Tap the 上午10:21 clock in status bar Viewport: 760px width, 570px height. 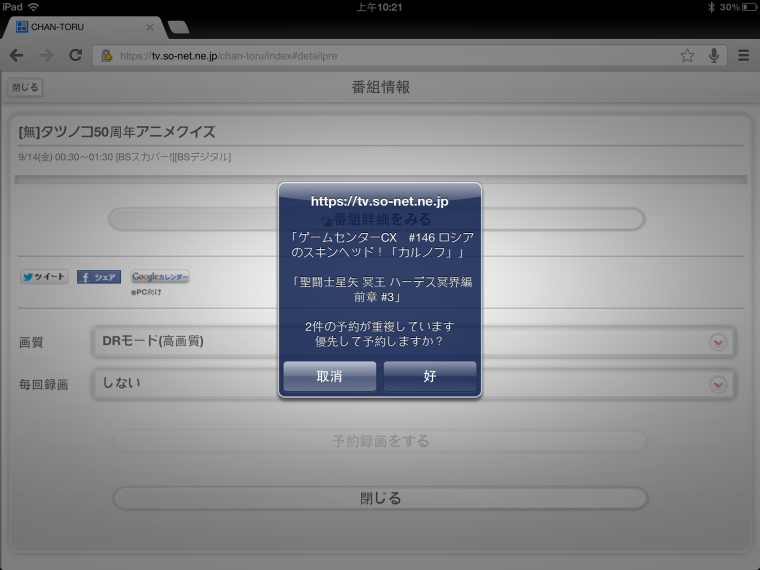point(380,7)
